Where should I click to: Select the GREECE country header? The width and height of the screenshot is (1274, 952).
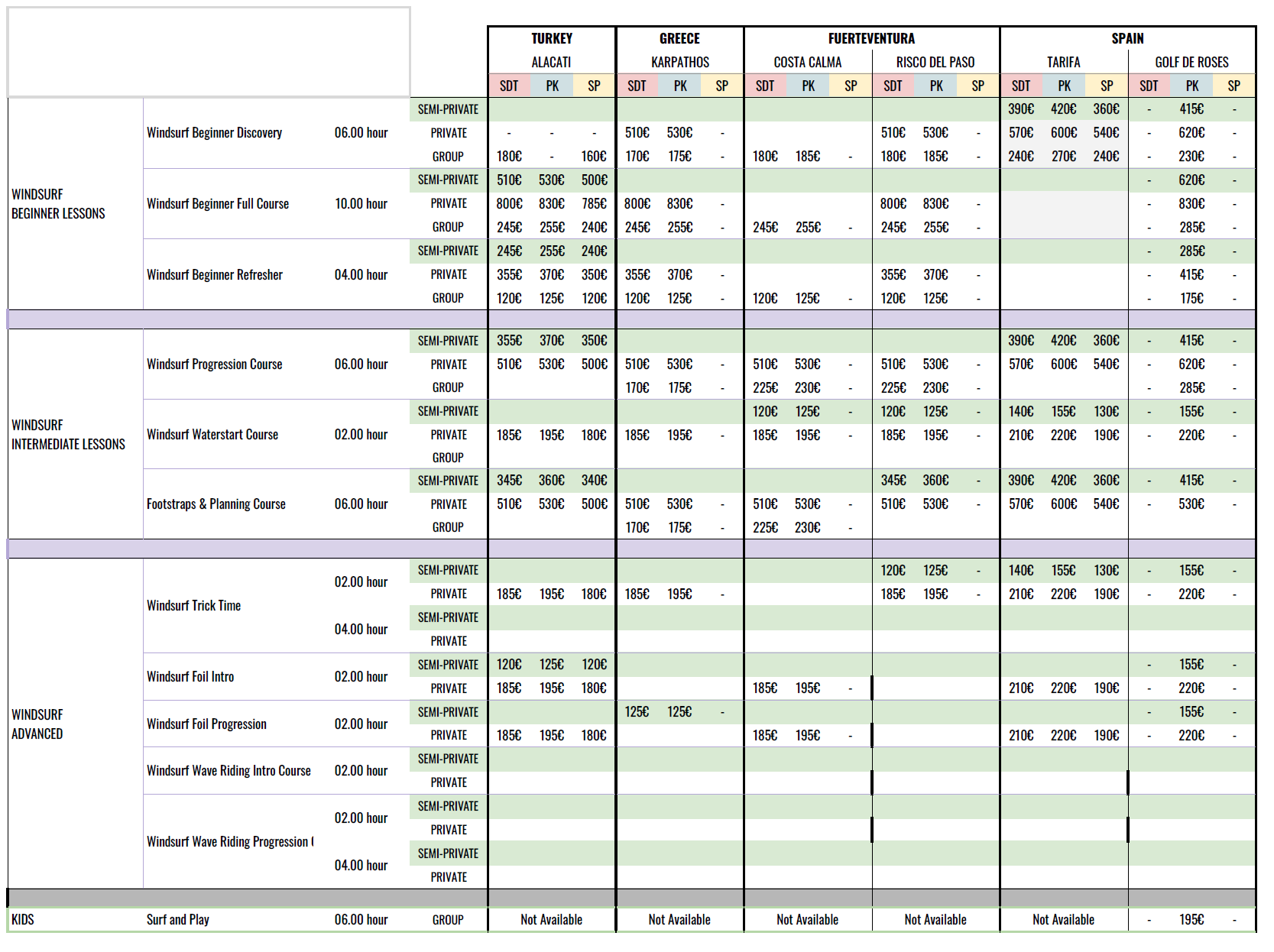coord(679,38)
